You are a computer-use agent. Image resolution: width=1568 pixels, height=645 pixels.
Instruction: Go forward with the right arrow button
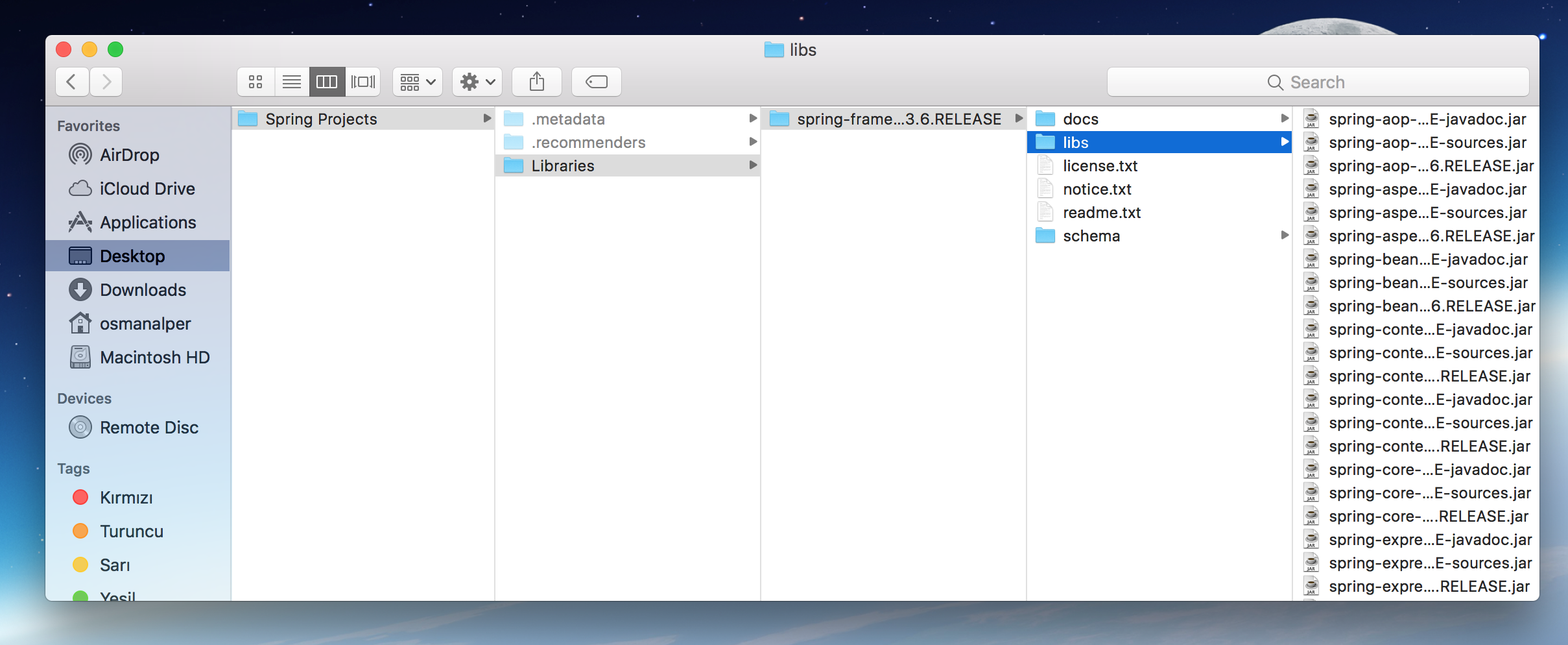(x=106, y=82)
